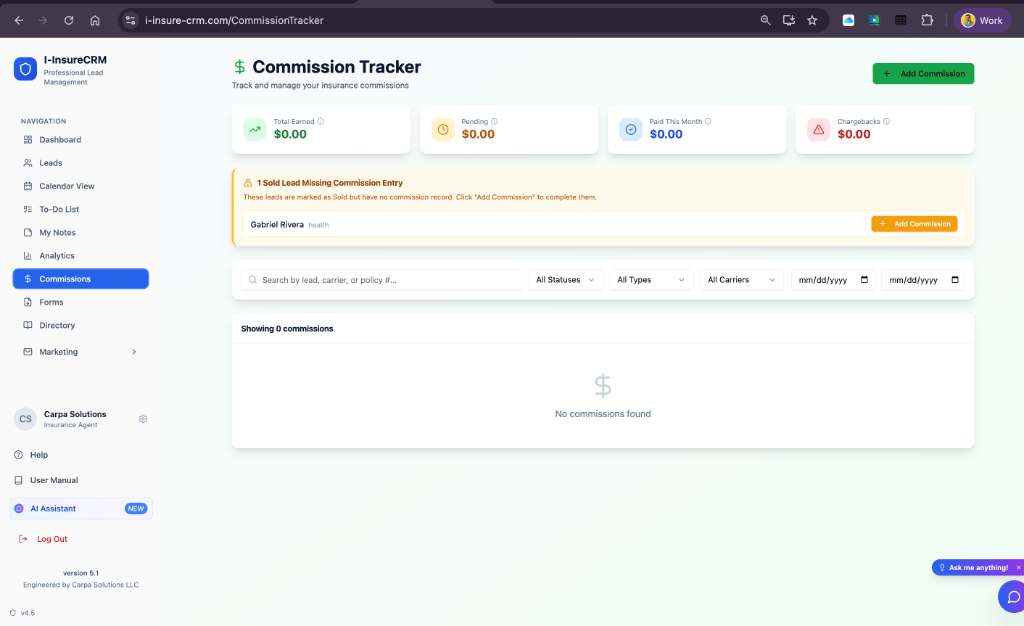Click the Commission Tracker dollar icon
Screen dimensions: 1024x626
pyautogui.click(x=240, y=67)
